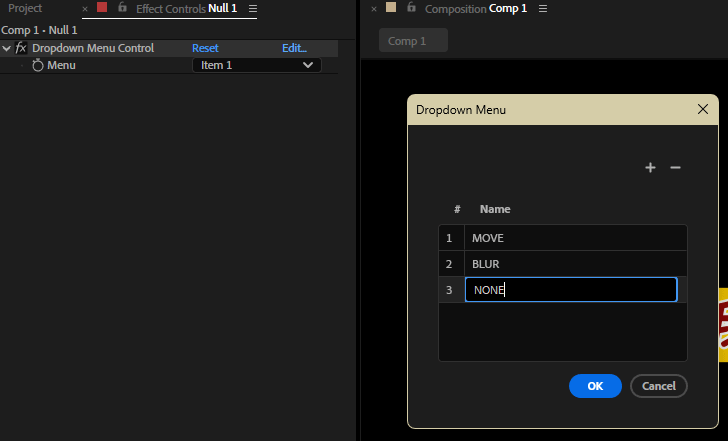The width and height of the screenshot is (728, 441).
Task: Expand the Menu property twirl arrow
Action: 22,65
